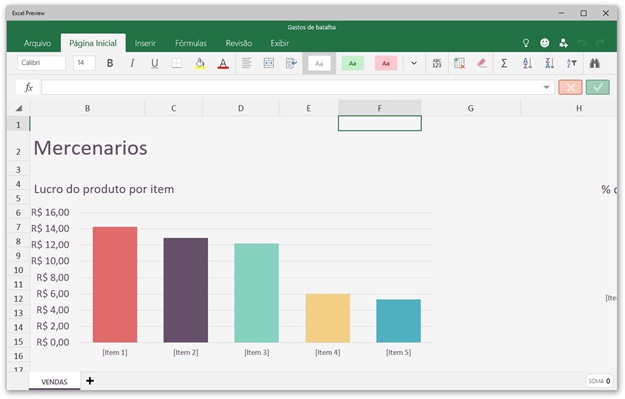Viewport: 625px width, 399px height.
Task: Click the sort and filter icon
Action: click(x=572, y=63)
